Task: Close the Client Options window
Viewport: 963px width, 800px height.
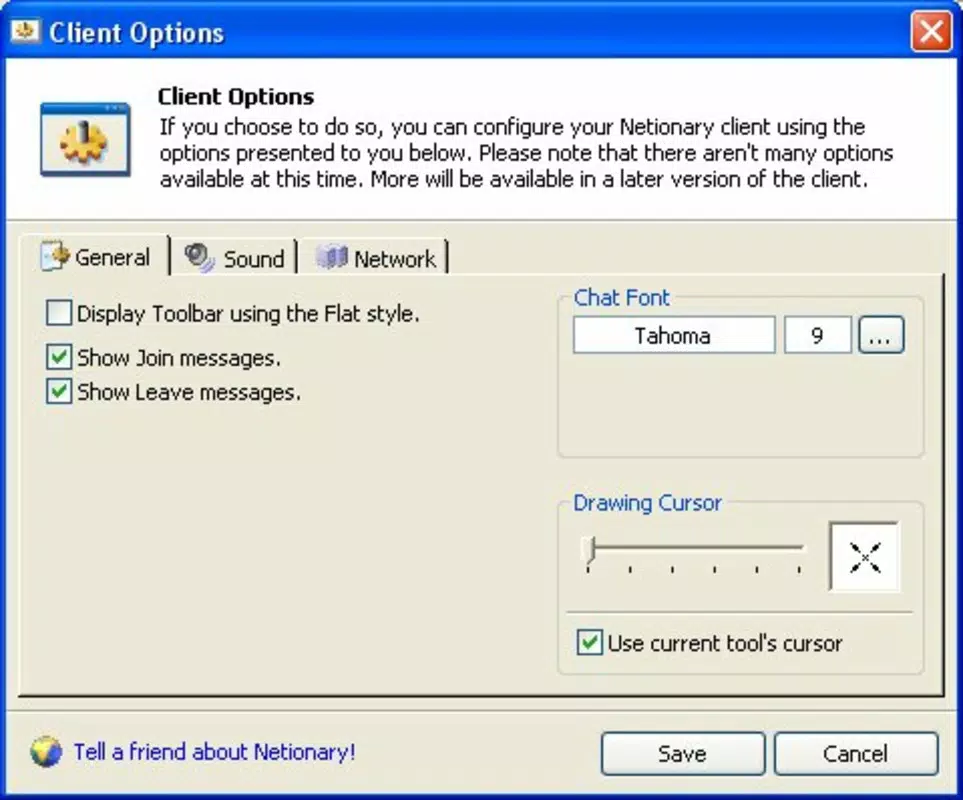Action: point(931,31)
